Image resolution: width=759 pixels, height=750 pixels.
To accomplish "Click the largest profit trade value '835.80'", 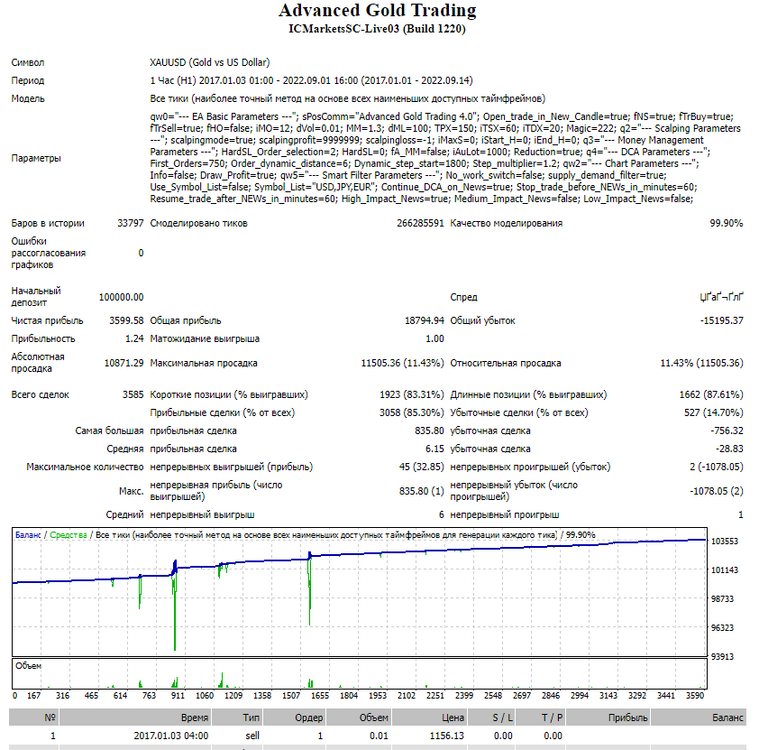I will [x=429, y=430].
